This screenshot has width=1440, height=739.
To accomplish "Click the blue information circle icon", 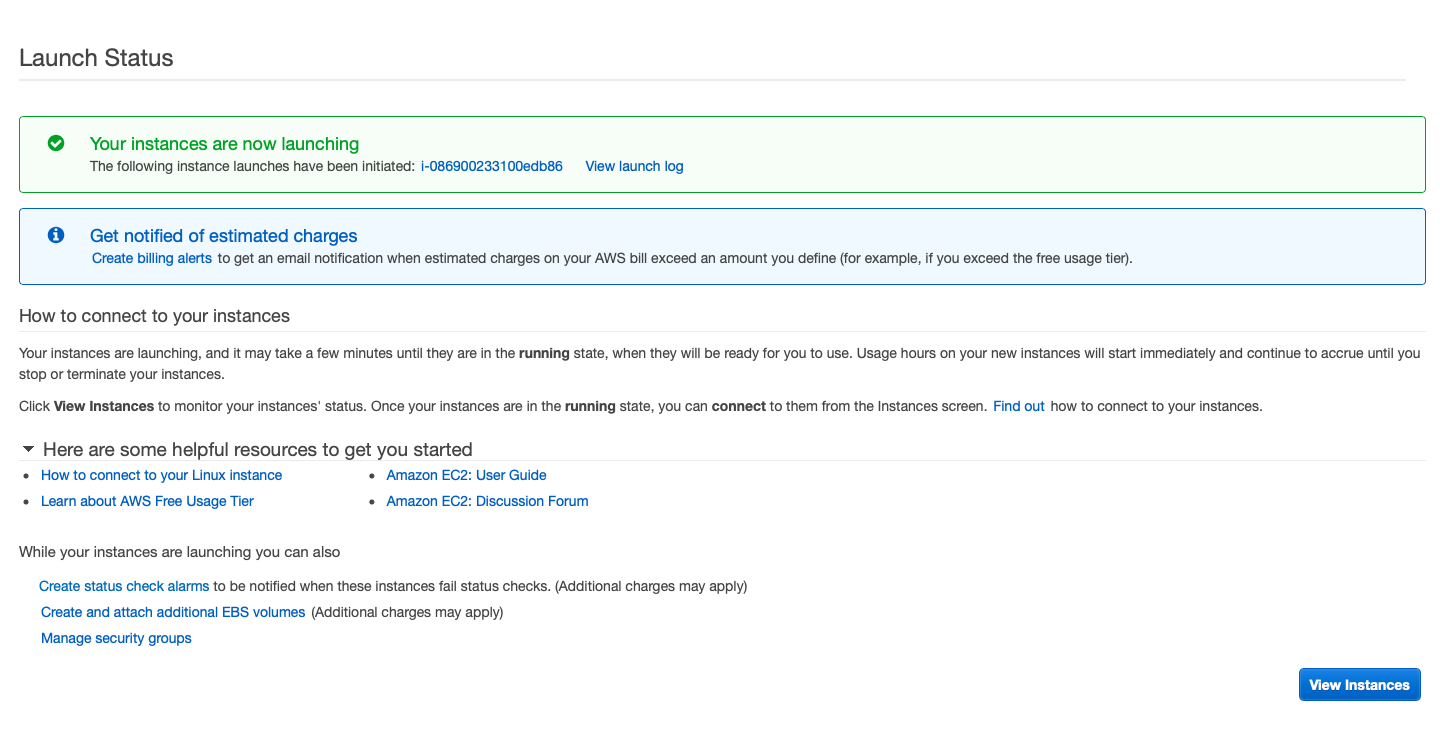I will coord(56,235).
